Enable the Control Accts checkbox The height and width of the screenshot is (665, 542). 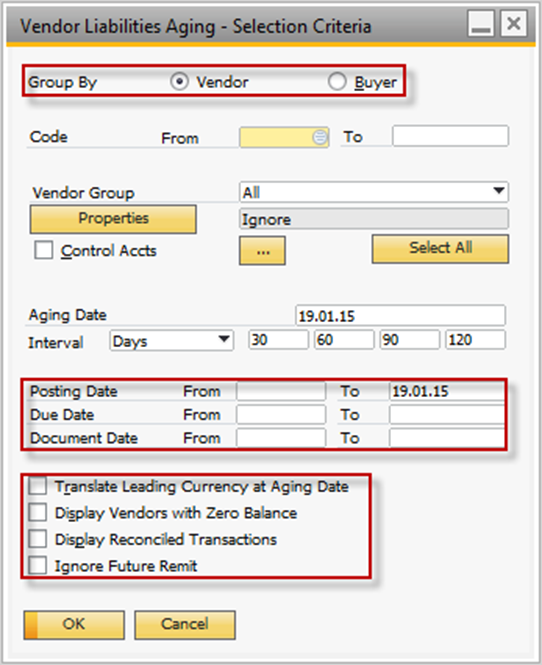[x=44, y=250]
